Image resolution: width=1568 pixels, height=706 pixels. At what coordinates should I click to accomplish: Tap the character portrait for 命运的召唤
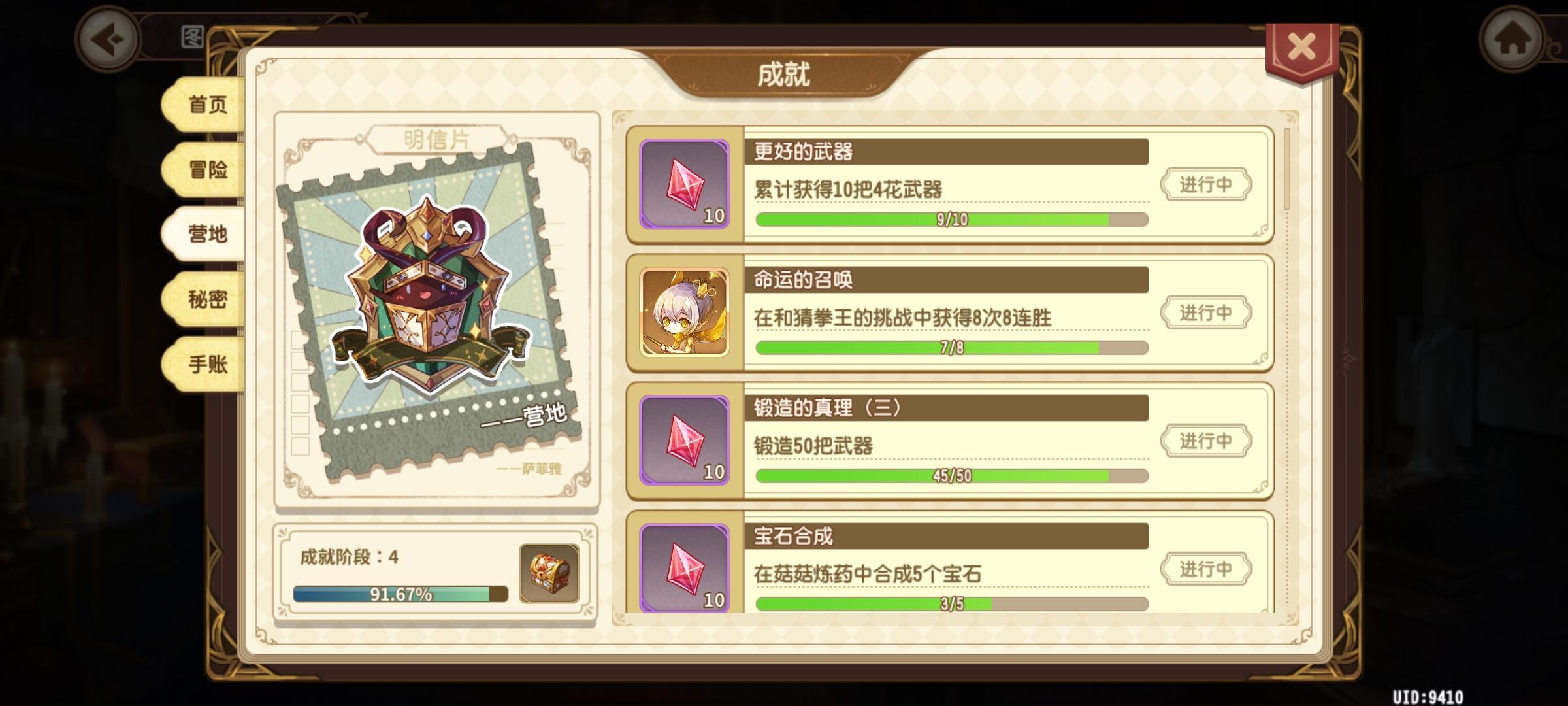(684, 312)
